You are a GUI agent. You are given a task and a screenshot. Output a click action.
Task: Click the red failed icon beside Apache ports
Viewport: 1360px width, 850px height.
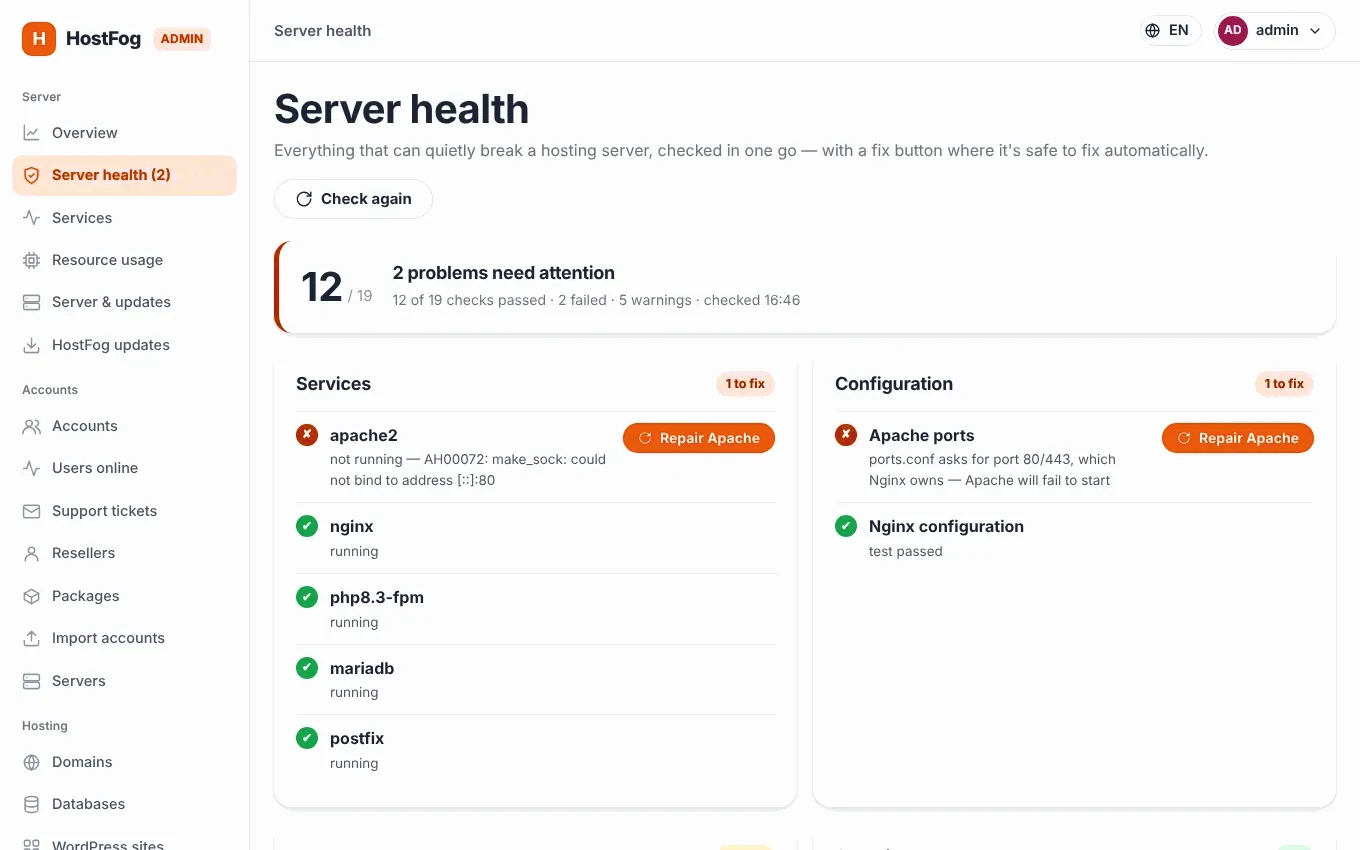(x=846, y=435)
